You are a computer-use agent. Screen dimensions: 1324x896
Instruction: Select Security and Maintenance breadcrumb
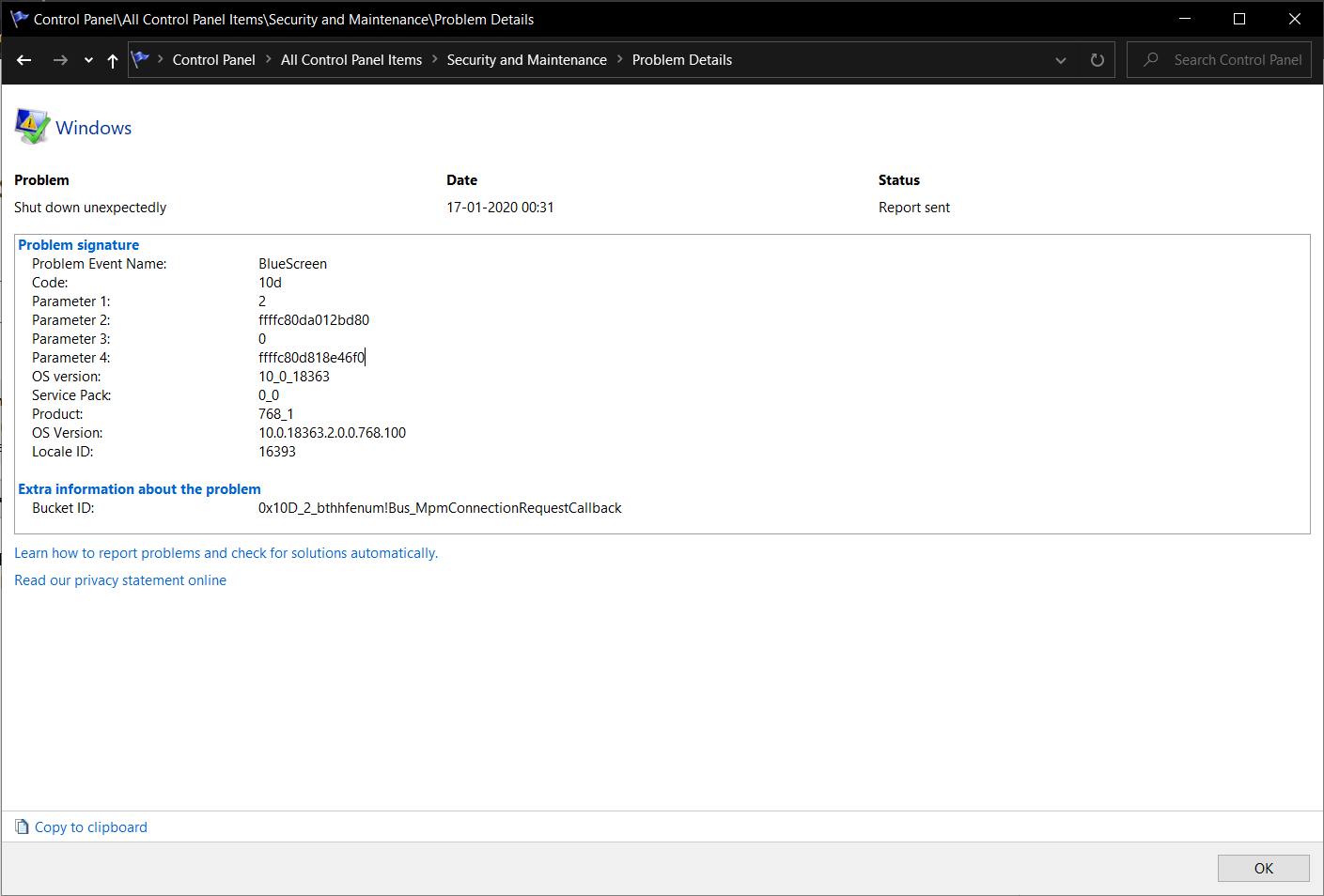[x=527, y=59]
